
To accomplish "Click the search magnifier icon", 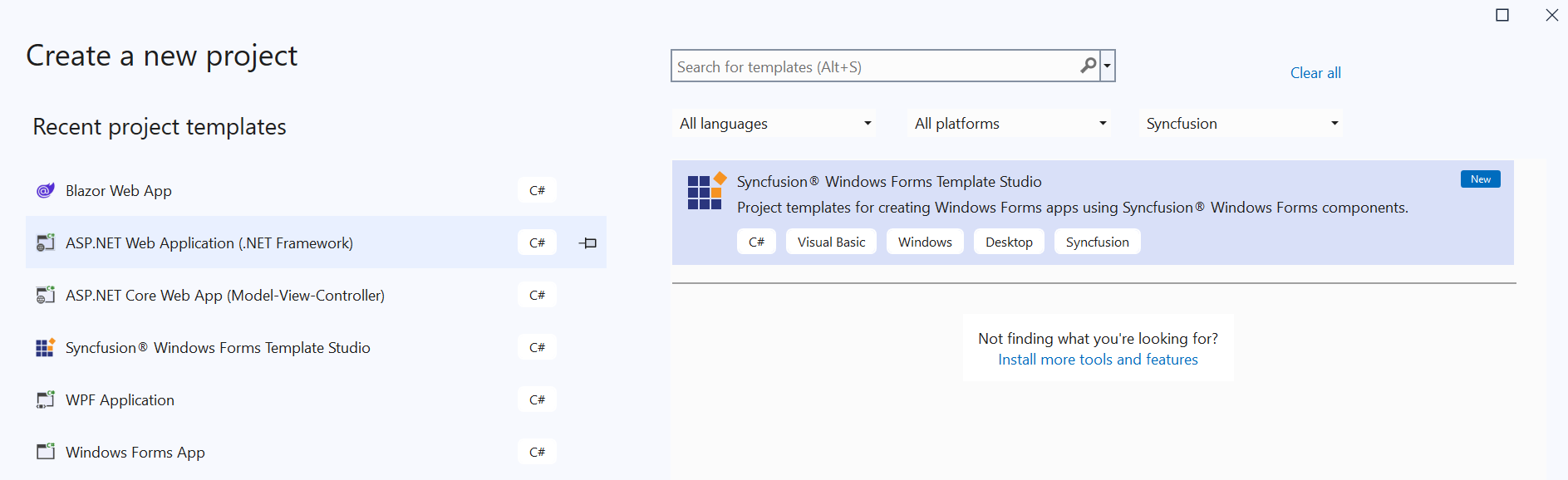I will 1088,66.
